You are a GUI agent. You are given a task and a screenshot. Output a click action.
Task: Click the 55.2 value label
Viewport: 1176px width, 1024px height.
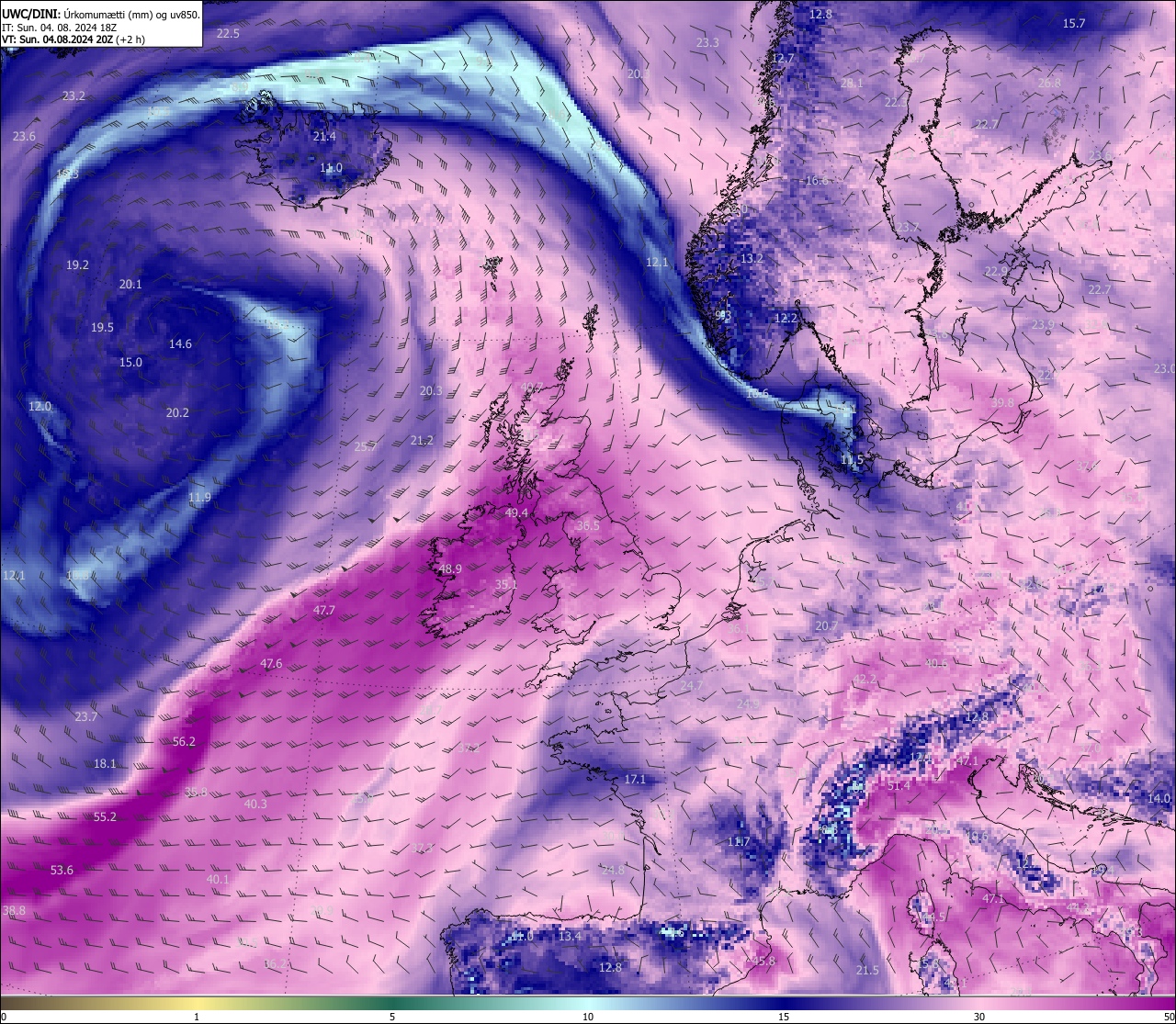(x=105, y=816)
